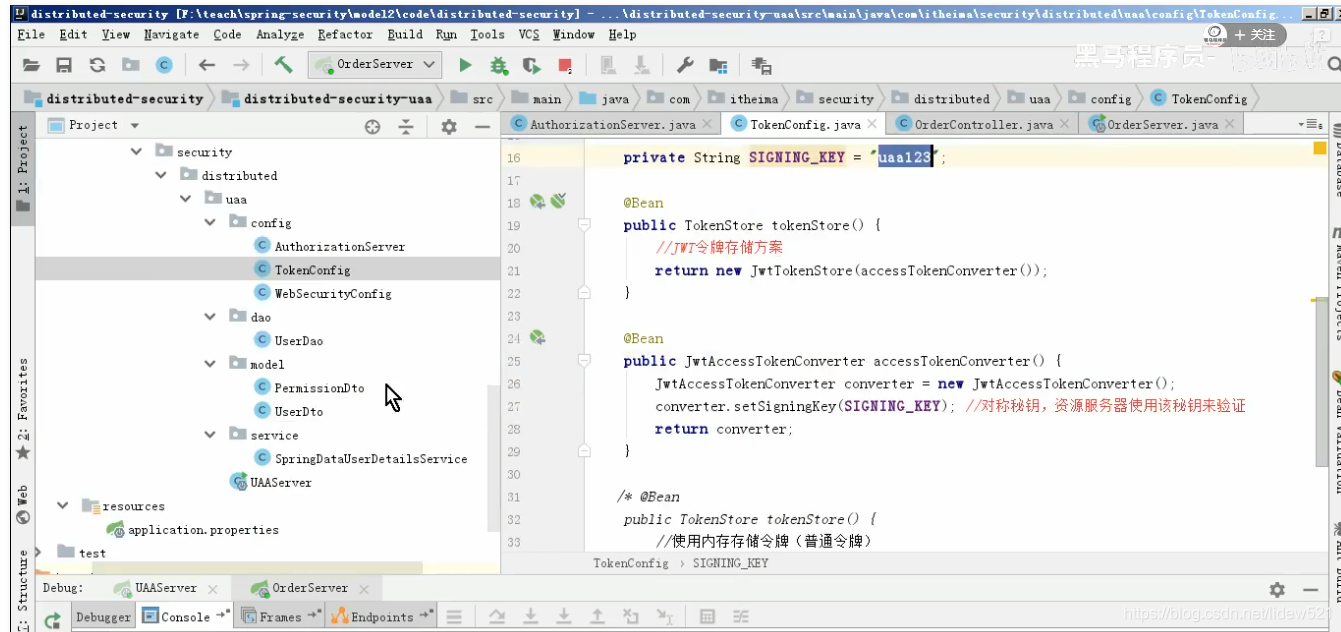Collapse the distributed package node
This screenshot has width=1341, height=632.
point(162,175)
